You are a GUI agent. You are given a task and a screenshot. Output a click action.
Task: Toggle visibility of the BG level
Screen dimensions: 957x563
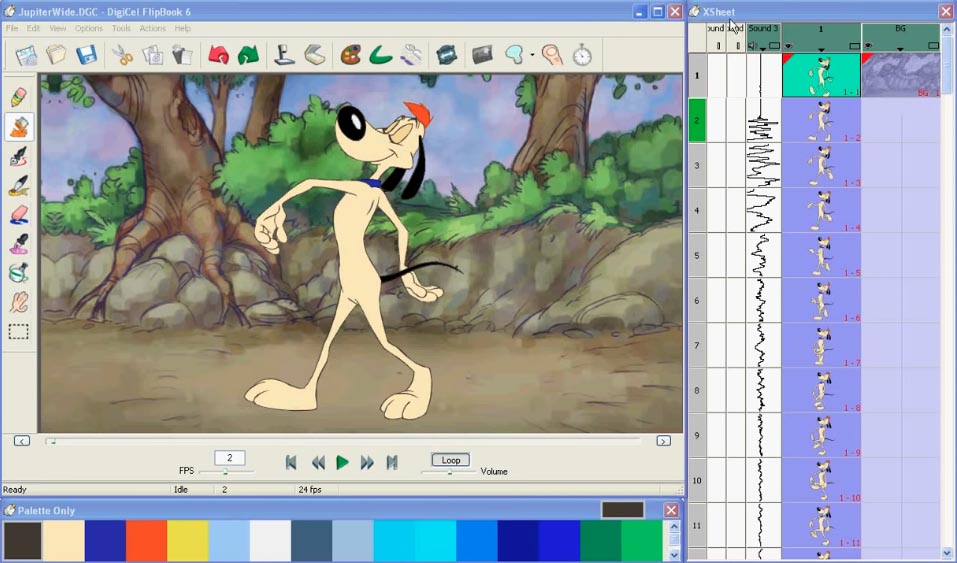868,46
